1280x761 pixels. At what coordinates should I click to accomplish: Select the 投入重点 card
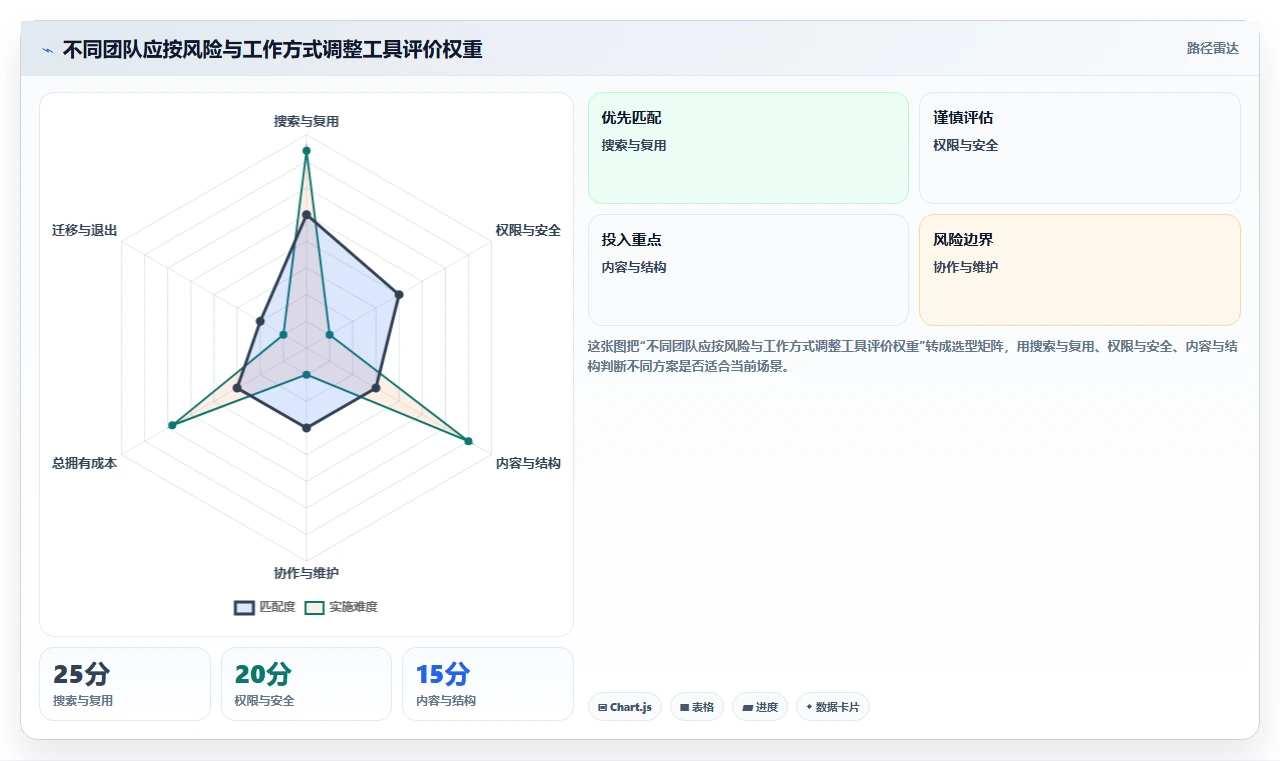pos(748,270)
